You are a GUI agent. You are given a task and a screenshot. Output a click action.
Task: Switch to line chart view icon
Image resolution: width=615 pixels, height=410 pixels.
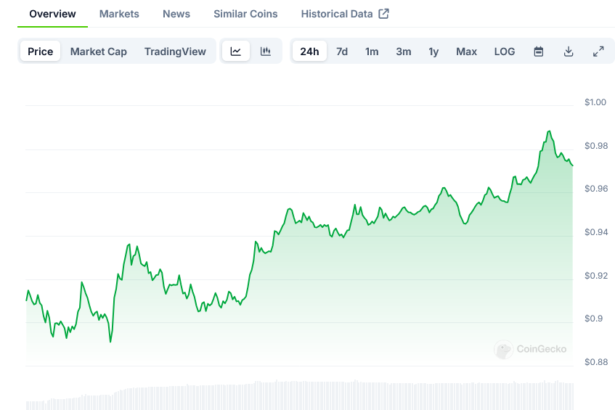235,51
